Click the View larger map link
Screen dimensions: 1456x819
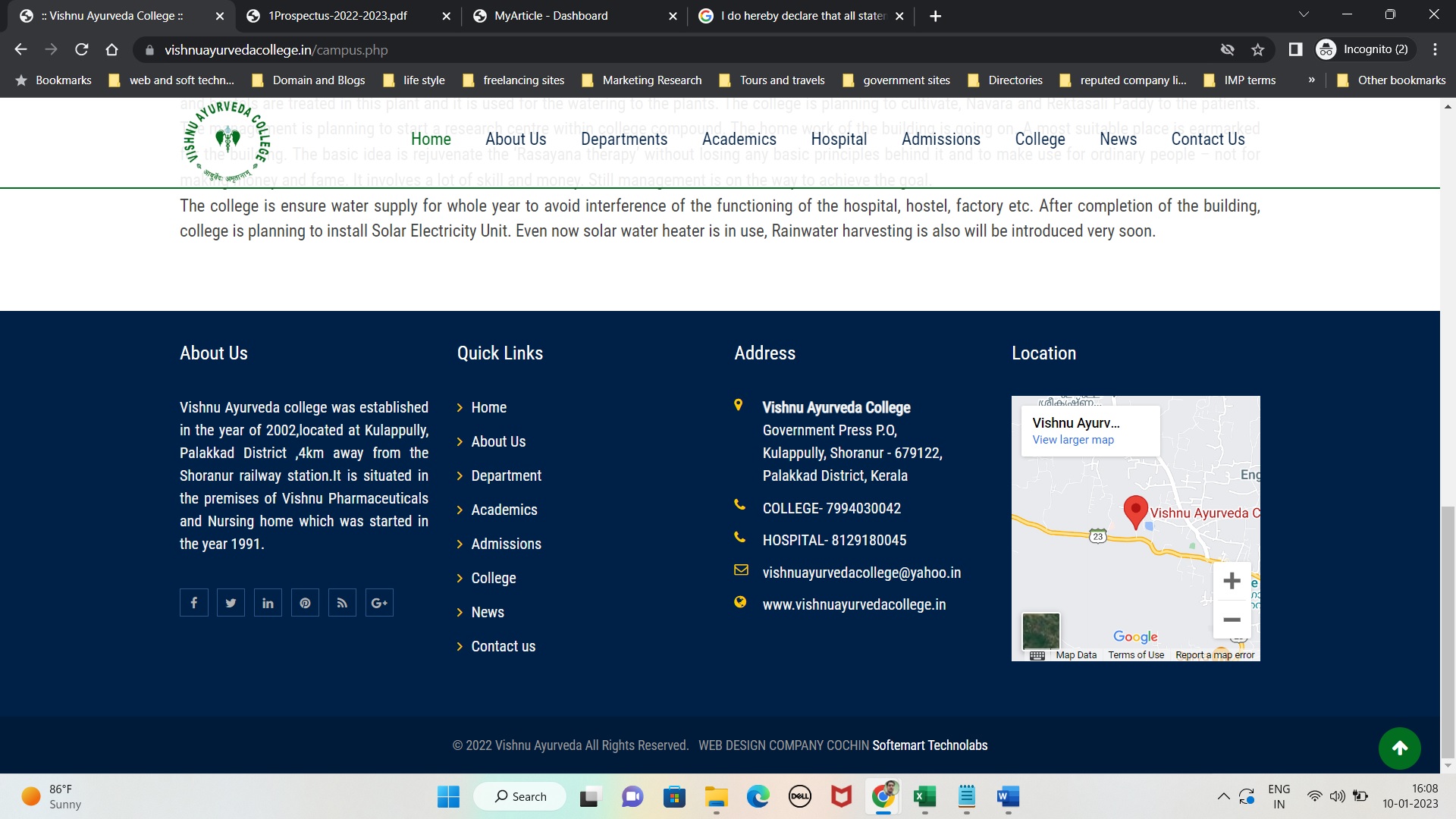1072,440
